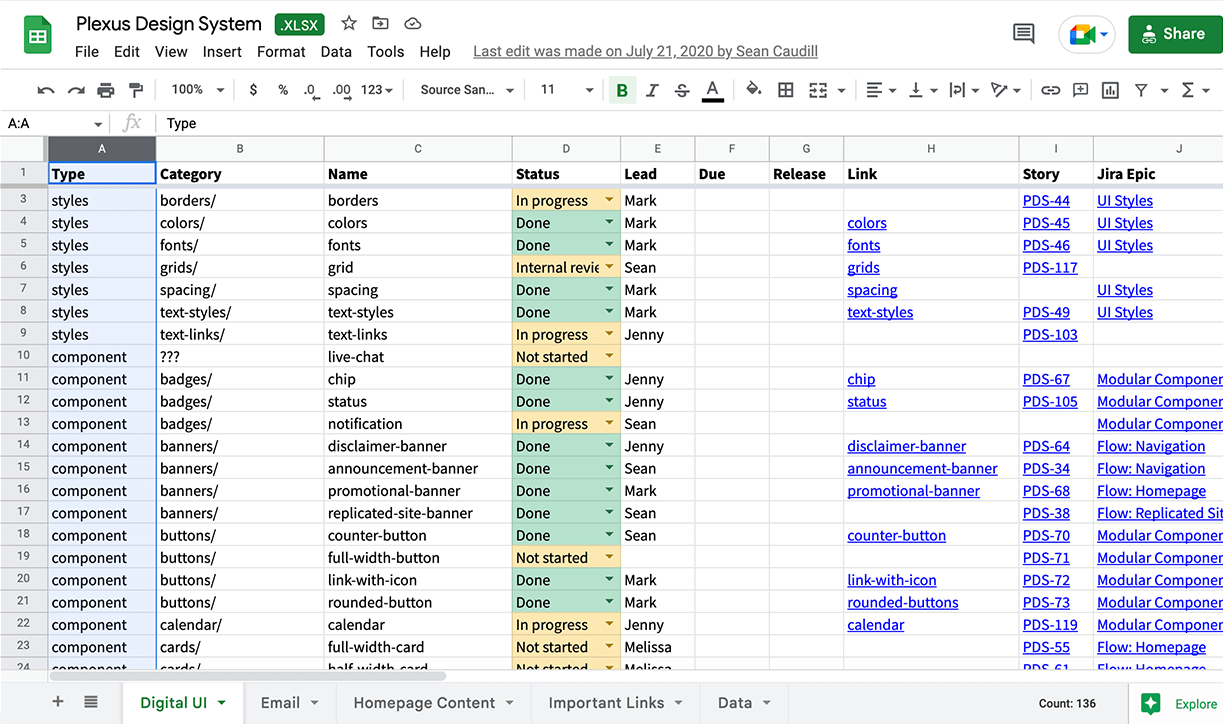Decrease decimal places icon
The height and width of the screenshot is (724, 1223).
pyautogui.click(x=311, y=90)
